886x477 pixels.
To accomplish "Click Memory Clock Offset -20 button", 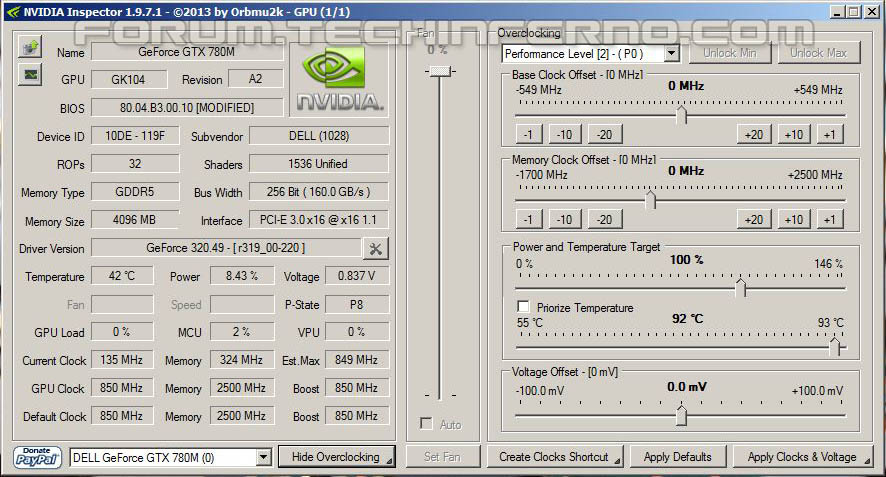I will click(605, 219).
